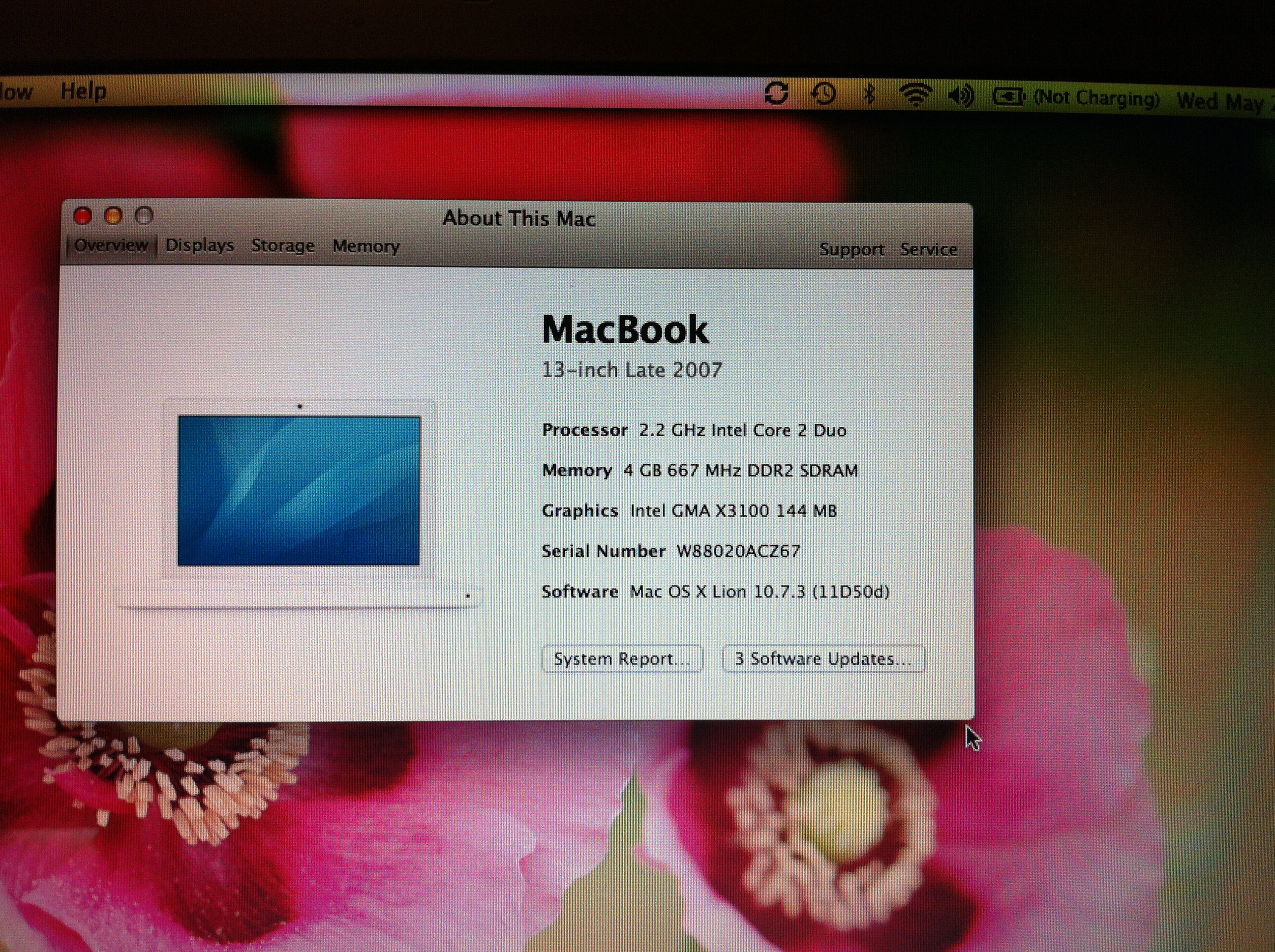This screenshot has width=1275, height=952.
Task: Close the About This Mac window
Action: tap(83, 216)
